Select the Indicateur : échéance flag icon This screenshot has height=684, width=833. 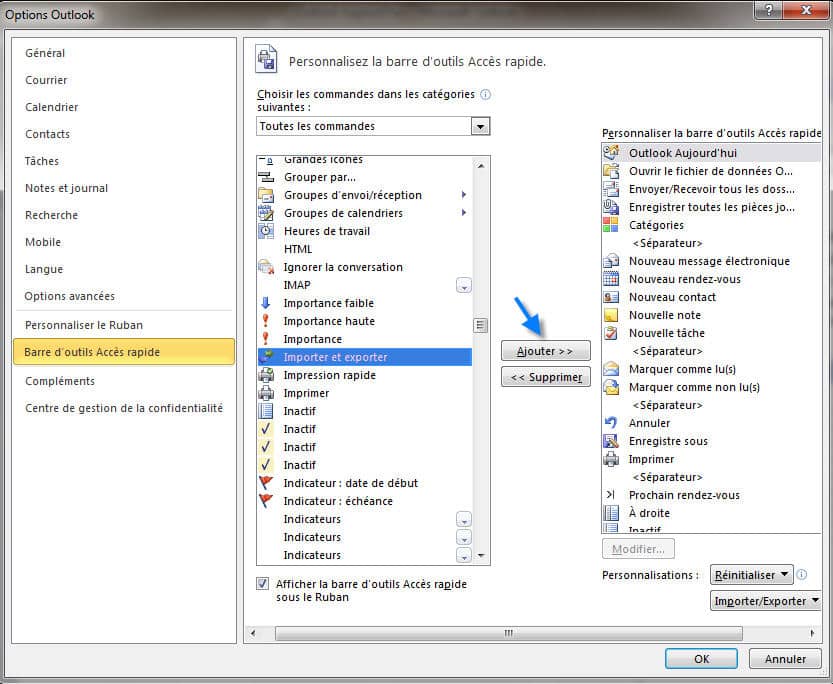[x=266, y=501]
